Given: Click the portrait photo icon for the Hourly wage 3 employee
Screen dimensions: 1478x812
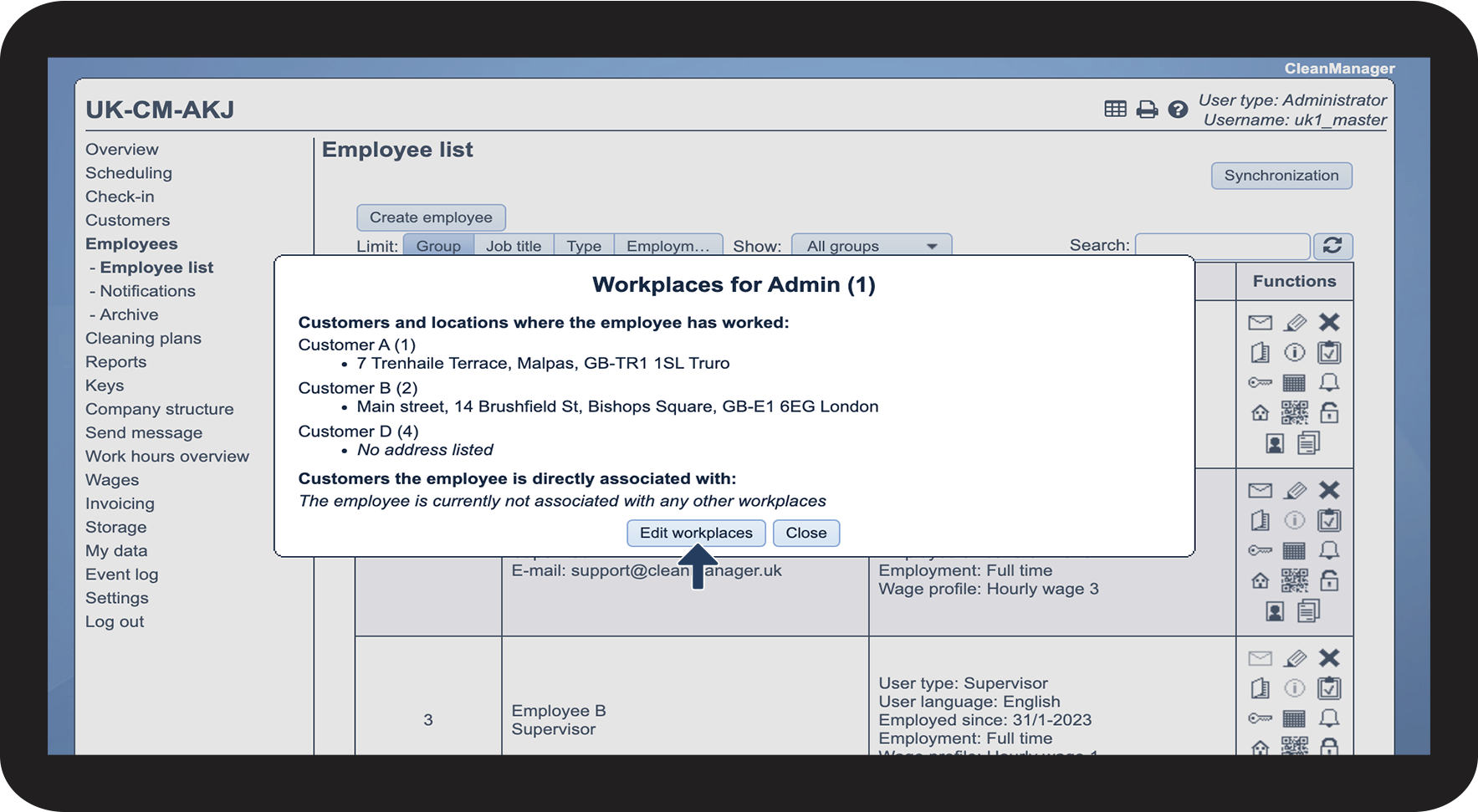Looking at the screenshot, I should pos(1275,611).
